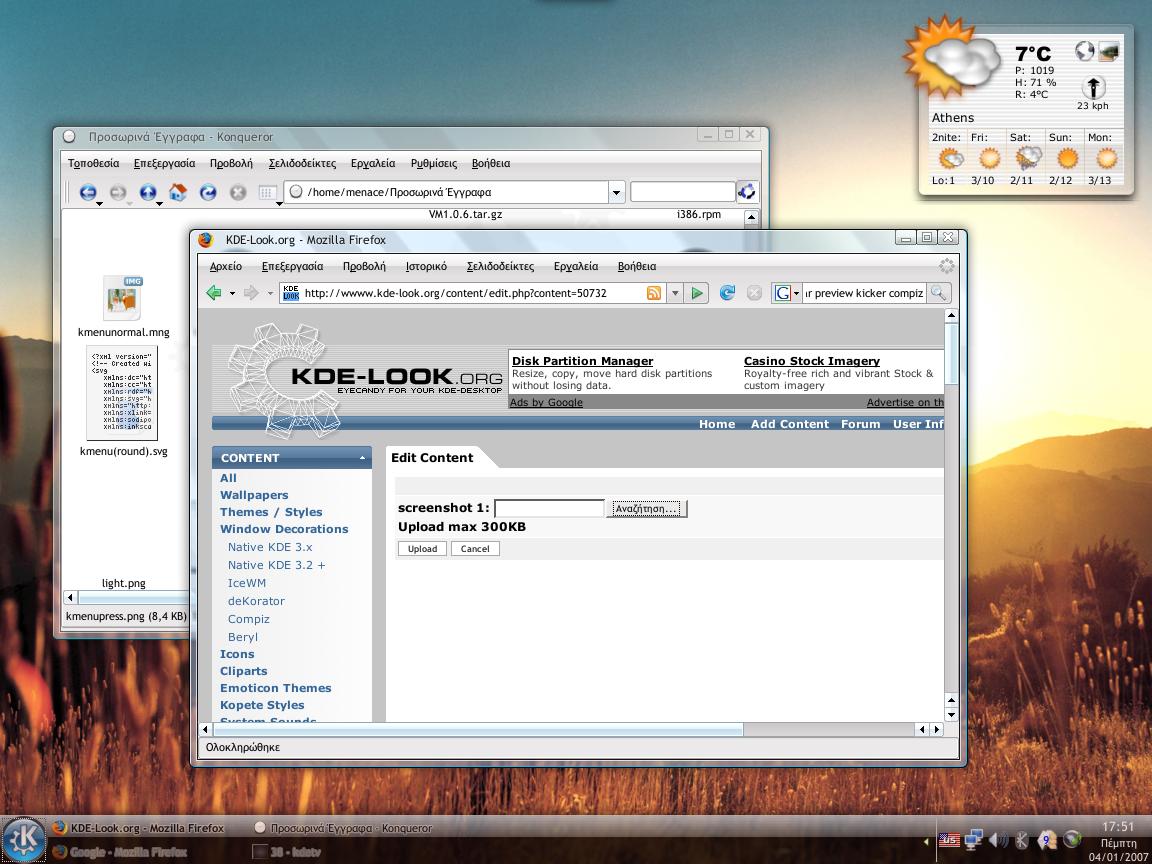Click the green Go button in Firefox
Viewport: 1152px width, 864px height.
click(696, 293)
